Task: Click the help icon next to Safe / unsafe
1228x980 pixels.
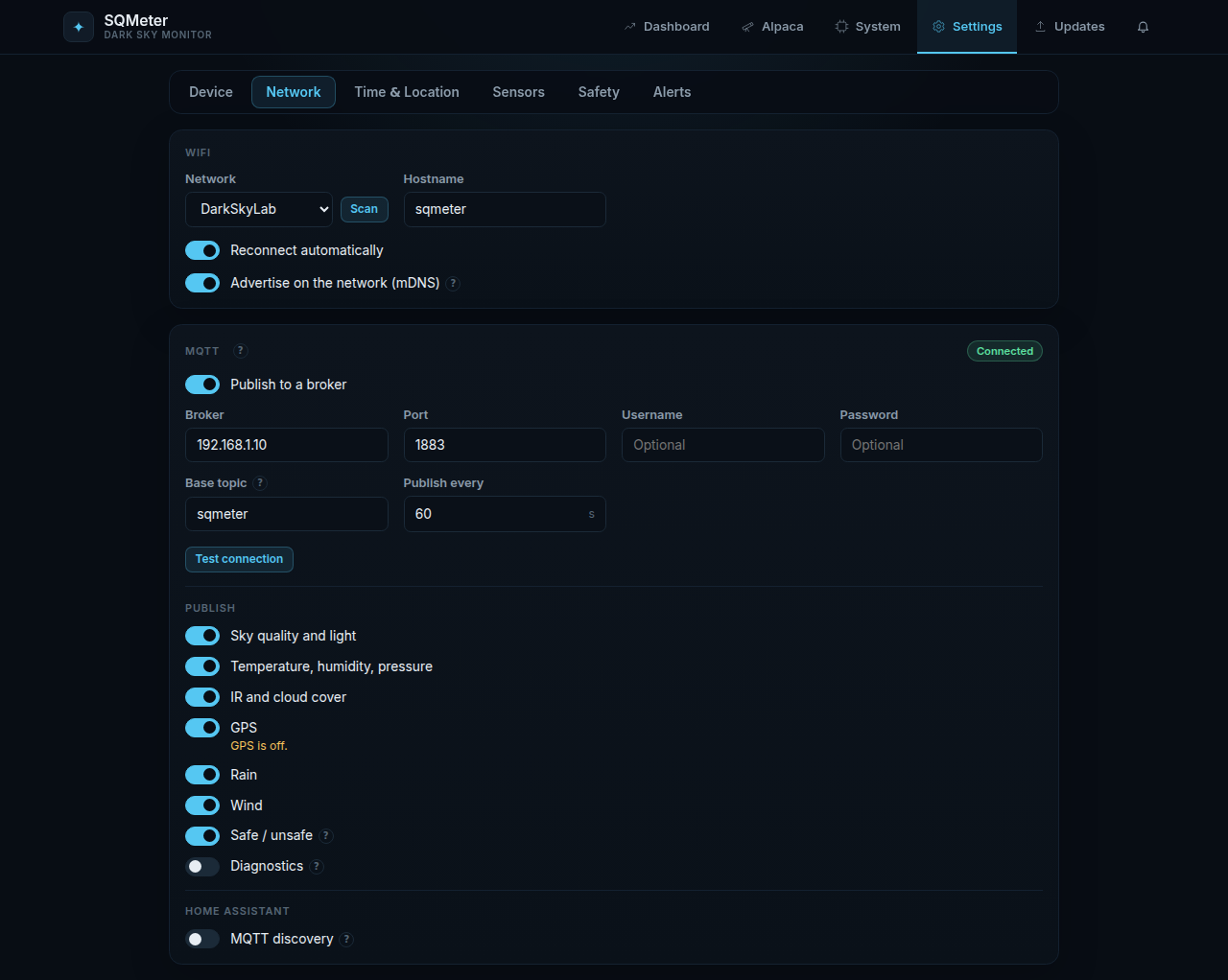Action: click(326, 836)
